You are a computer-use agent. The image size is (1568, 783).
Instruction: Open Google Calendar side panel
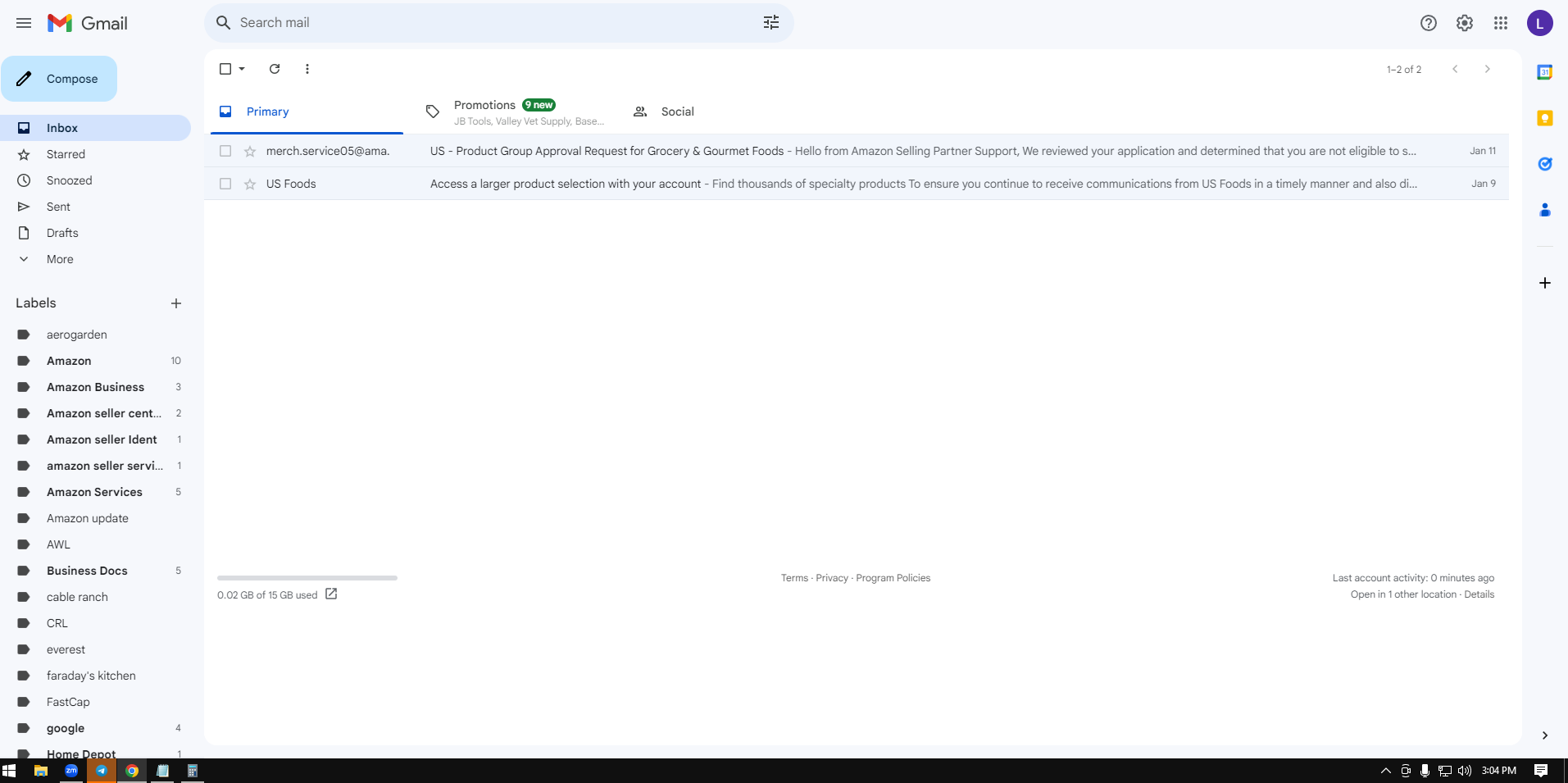click(1545, 72)
